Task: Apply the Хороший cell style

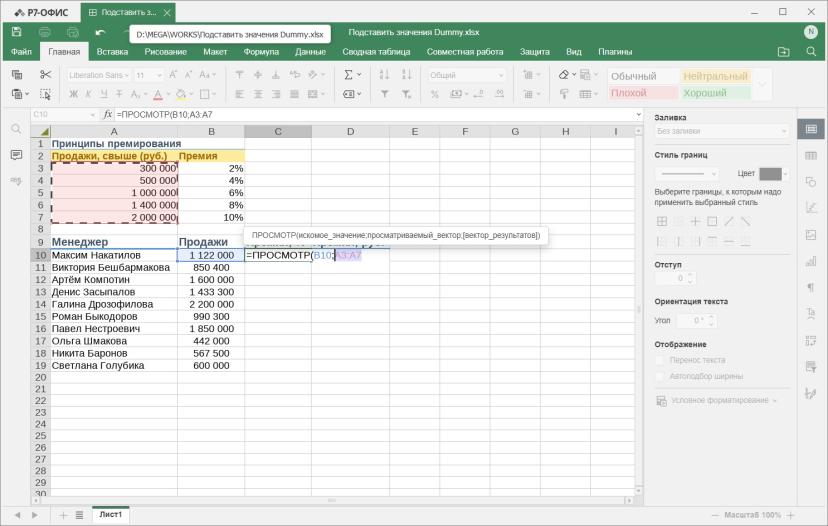Action: (715, 93)
